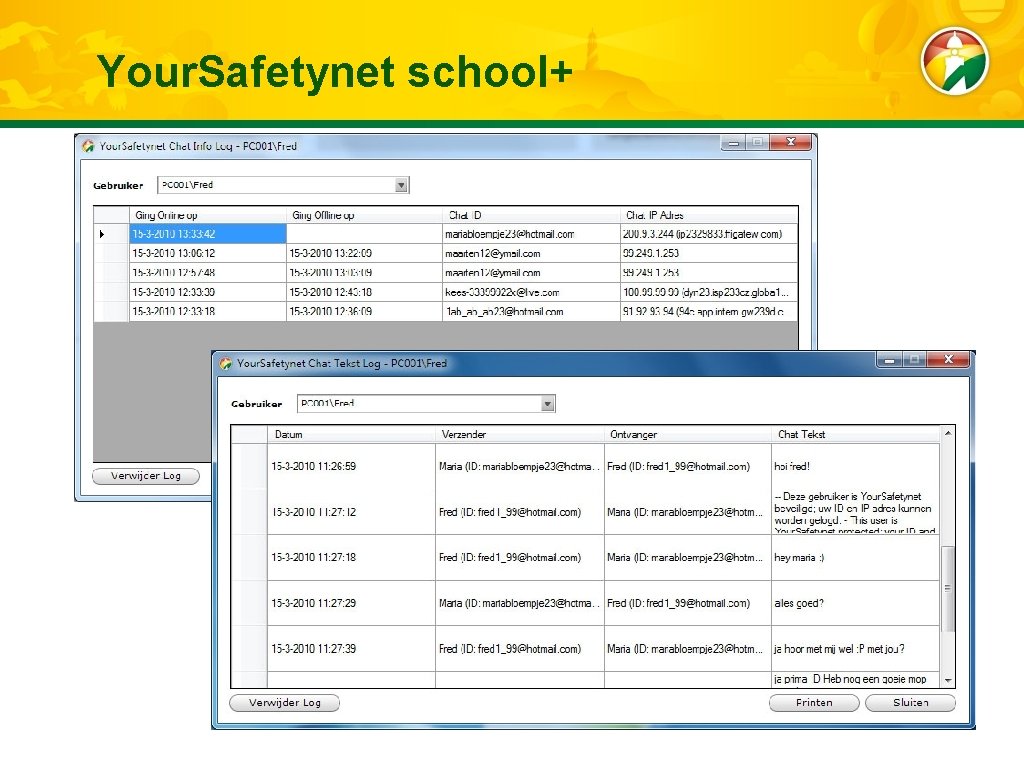Select chat log entry dated 15-3-2010 11:27:39
This screenshot has width=1024, height=768.
(351, 649)
